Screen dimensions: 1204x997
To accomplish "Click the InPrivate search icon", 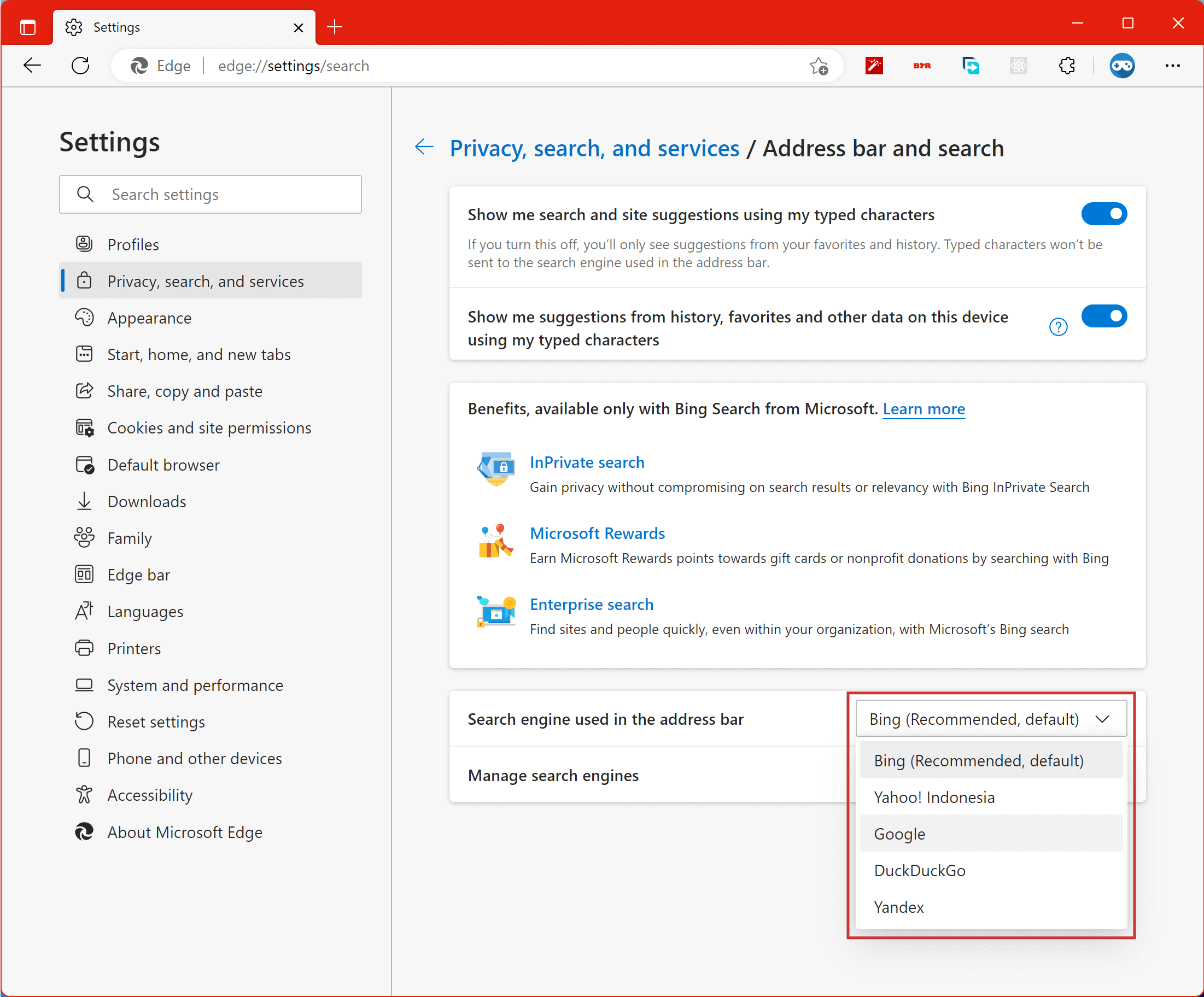I will [496, 470].
